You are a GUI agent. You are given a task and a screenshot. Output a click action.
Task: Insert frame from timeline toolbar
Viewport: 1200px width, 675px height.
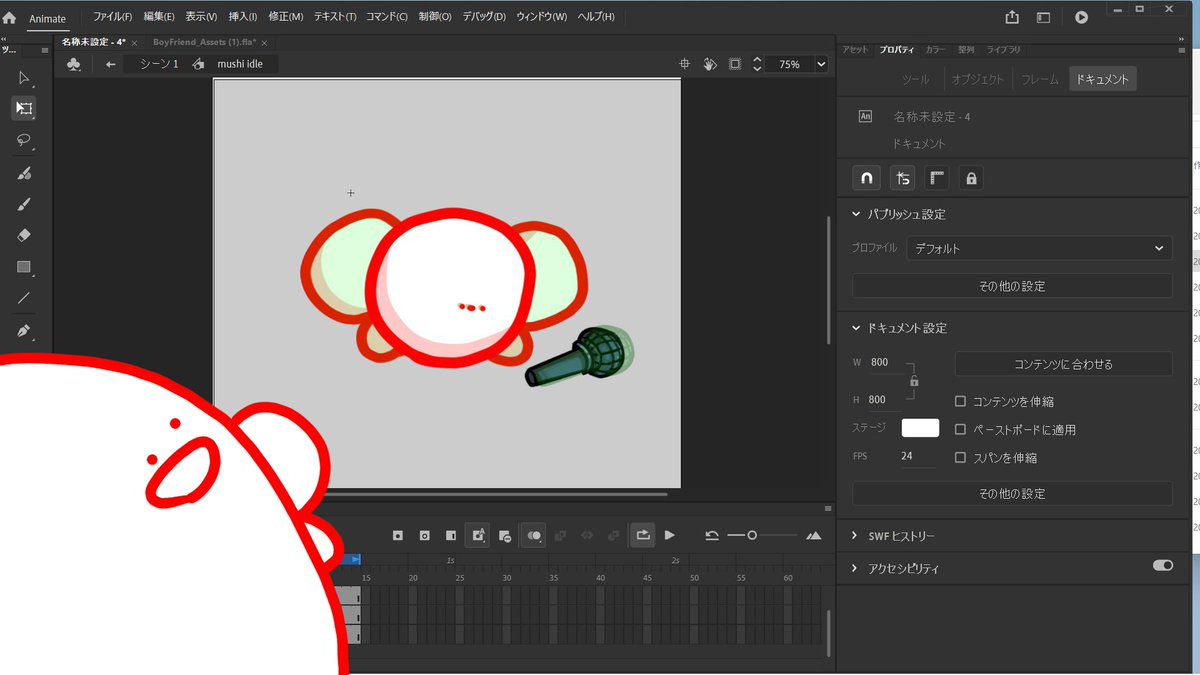[451, 536]
